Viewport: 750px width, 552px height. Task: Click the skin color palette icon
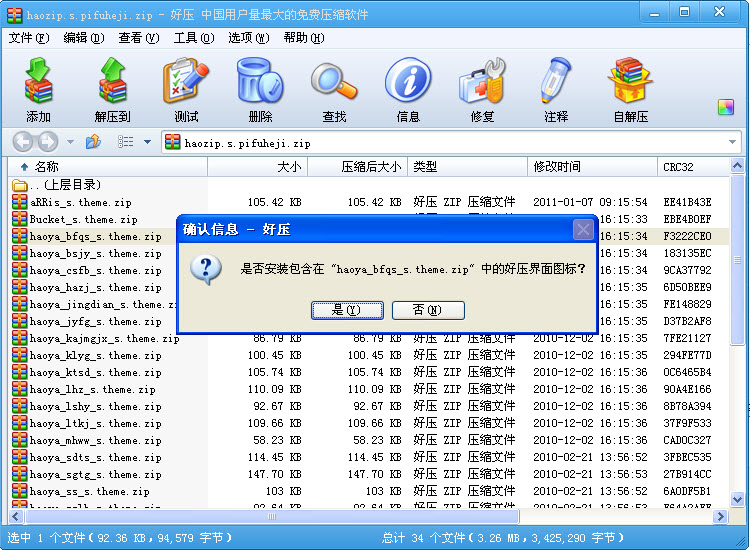726,107
